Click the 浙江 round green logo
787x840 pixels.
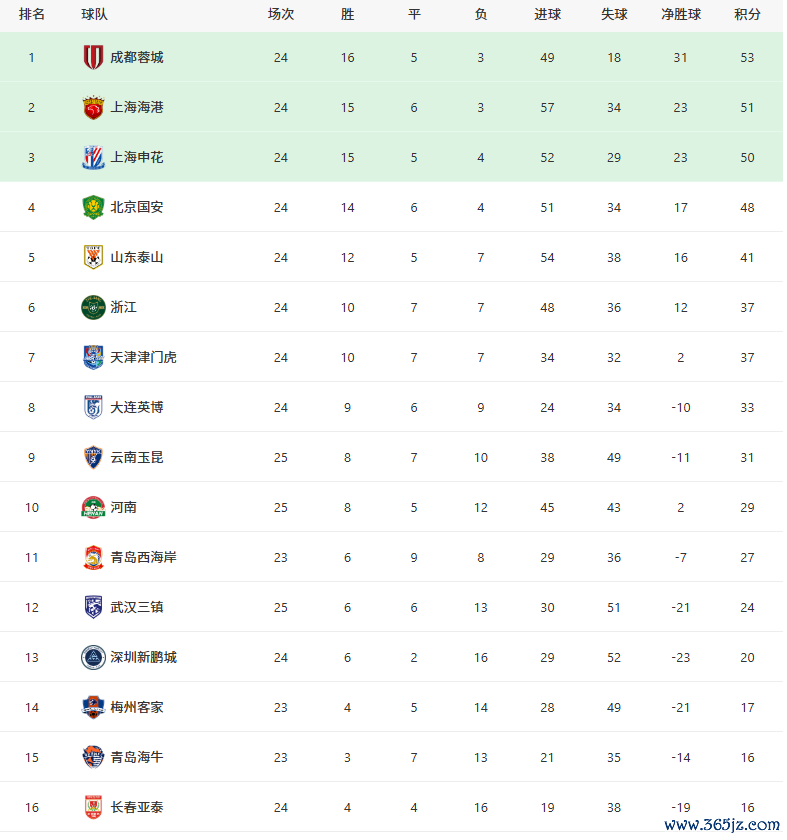click(x=93, y=308)
